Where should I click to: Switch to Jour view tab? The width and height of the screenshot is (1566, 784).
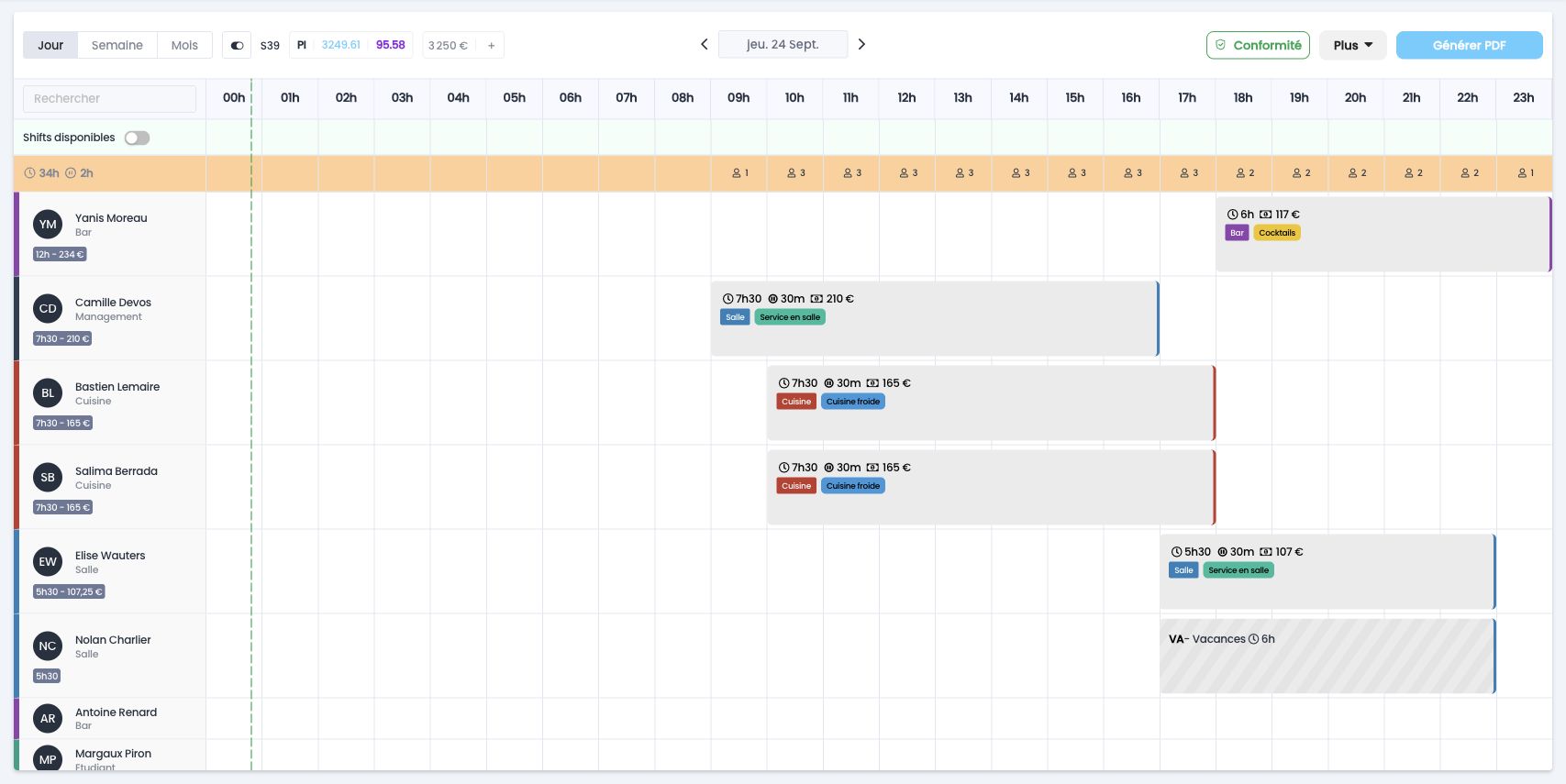pos(50,45)
